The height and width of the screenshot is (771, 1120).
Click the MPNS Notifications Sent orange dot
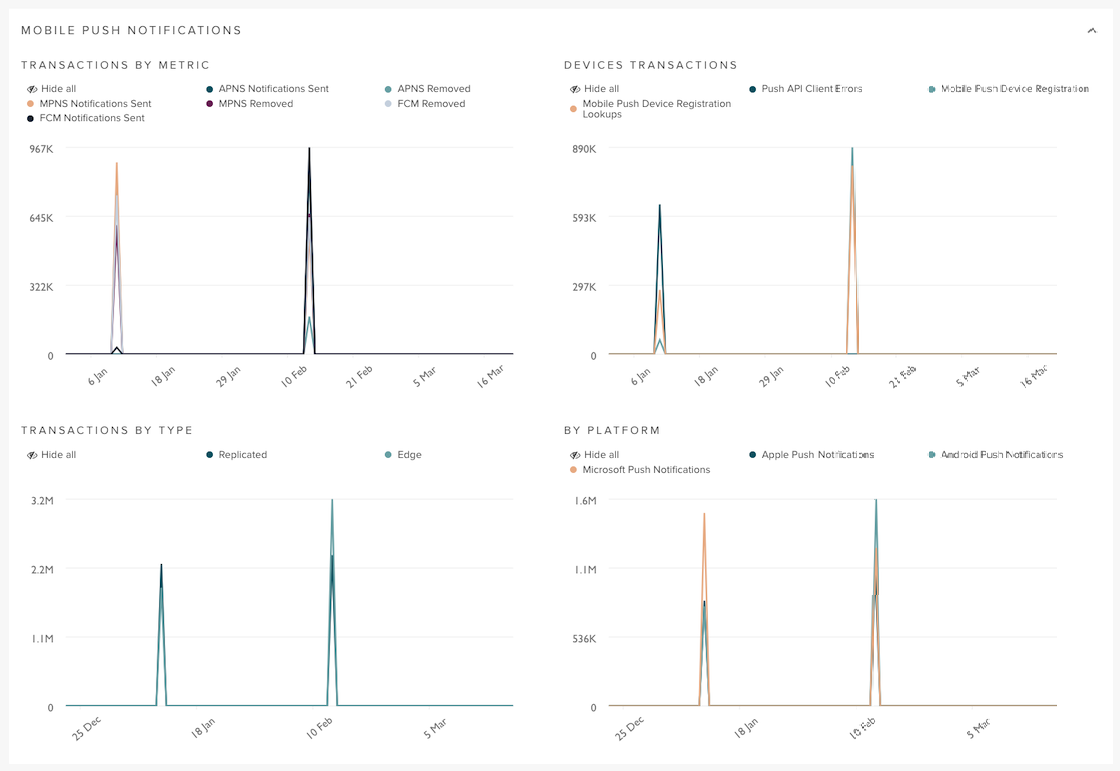31,104
